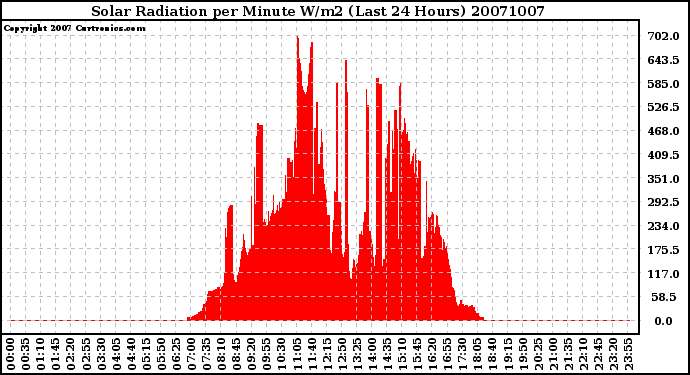Click the 06:25 time label
The image size is (690, 375).
coord(176,355)
